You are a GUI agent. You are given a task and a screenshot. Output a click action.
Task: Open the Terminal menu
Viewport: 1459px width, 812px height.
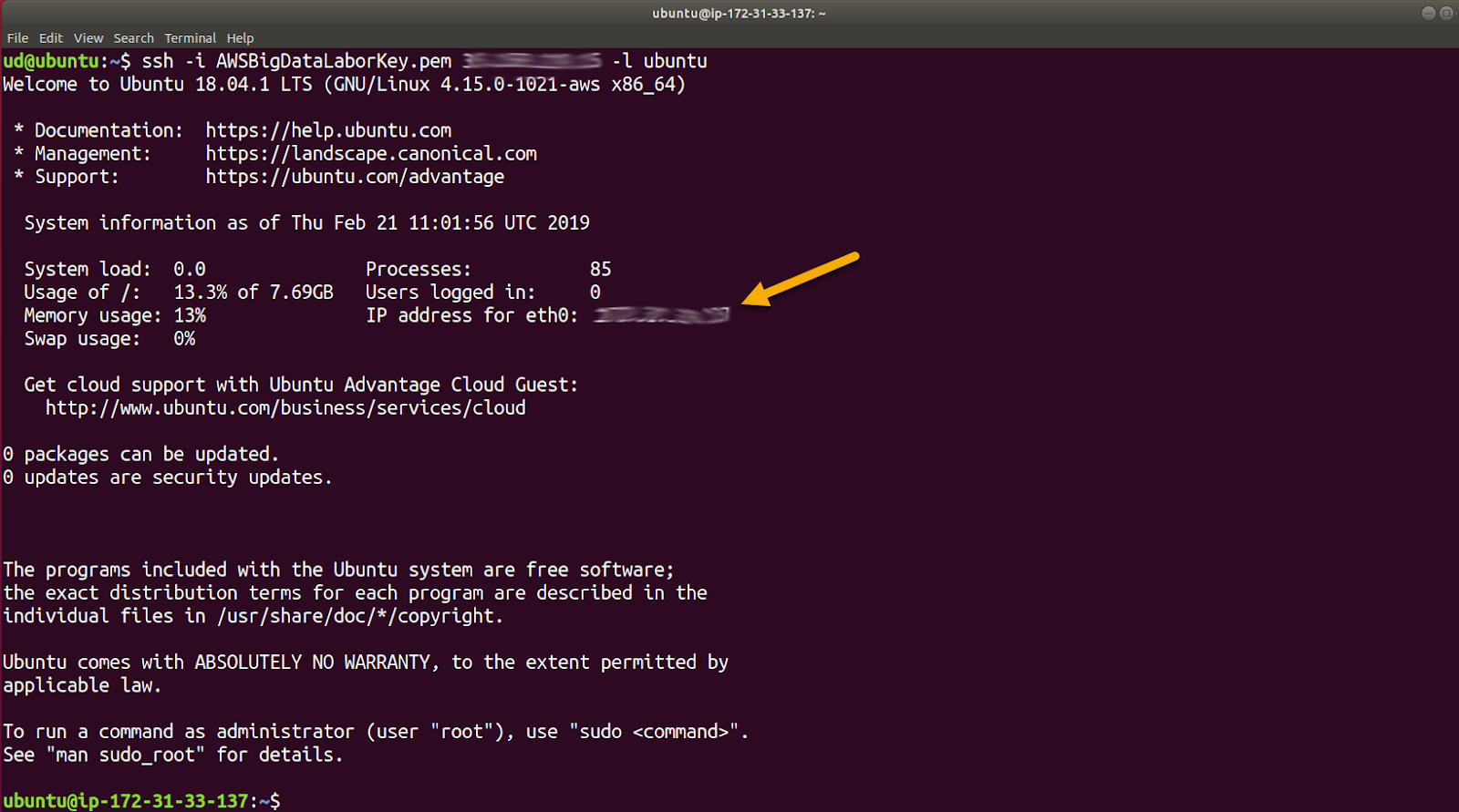(190, 38)
